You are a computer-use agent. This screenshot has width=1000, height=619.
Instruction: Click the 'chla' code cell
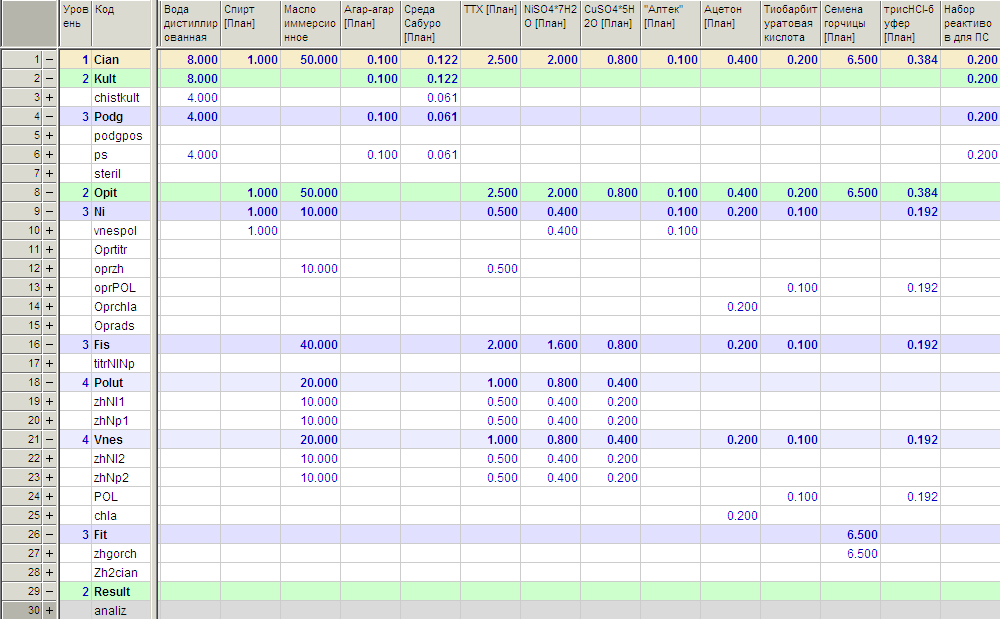(121, 515)
